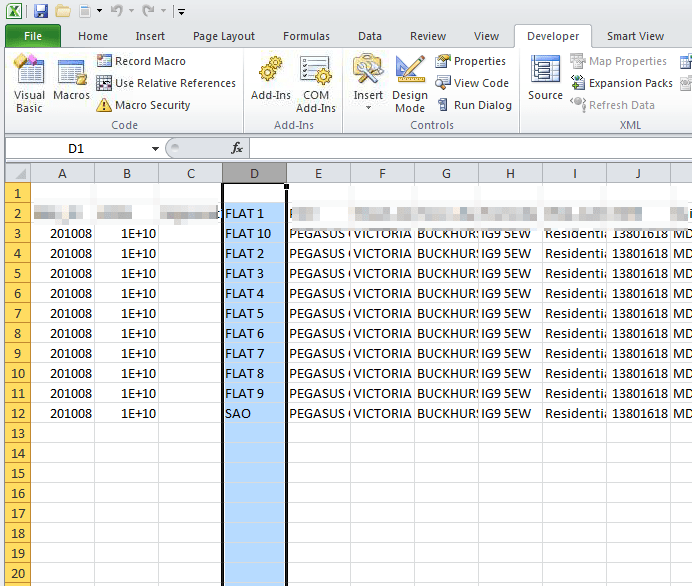Click inside the formula bar

[x=470, y=148]
